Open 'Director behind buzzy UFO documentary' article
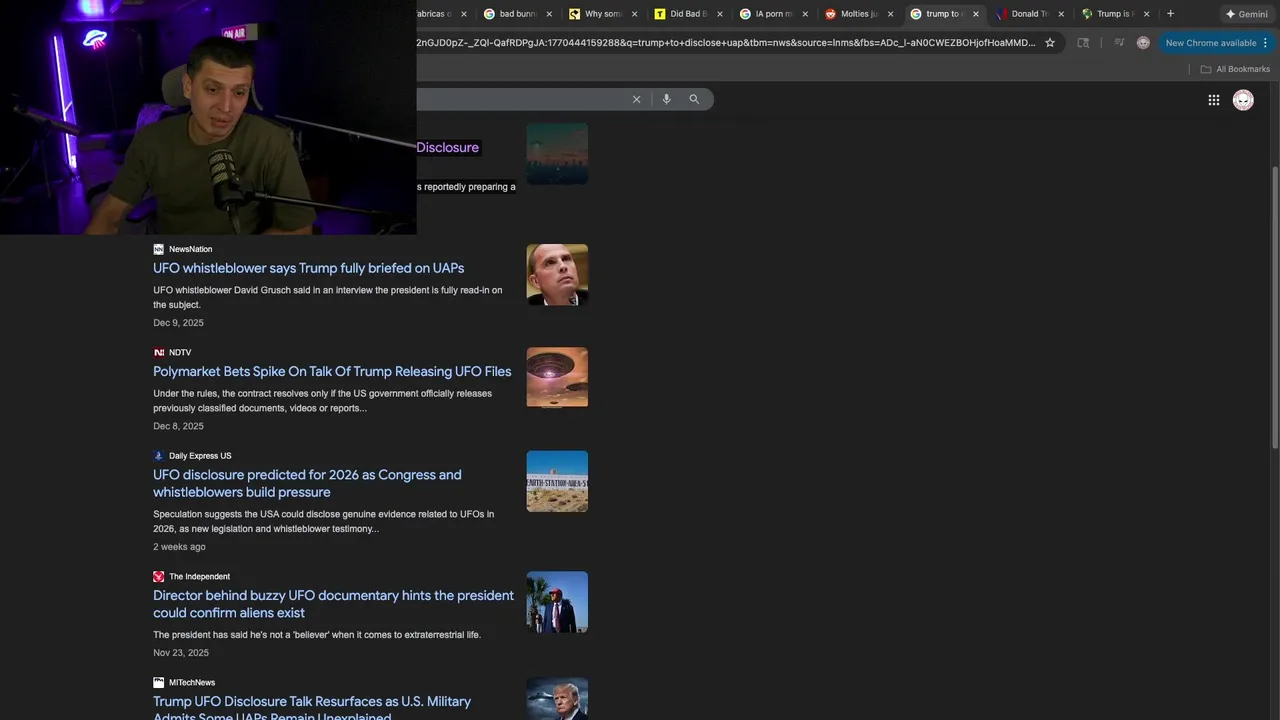 (333, 604)
